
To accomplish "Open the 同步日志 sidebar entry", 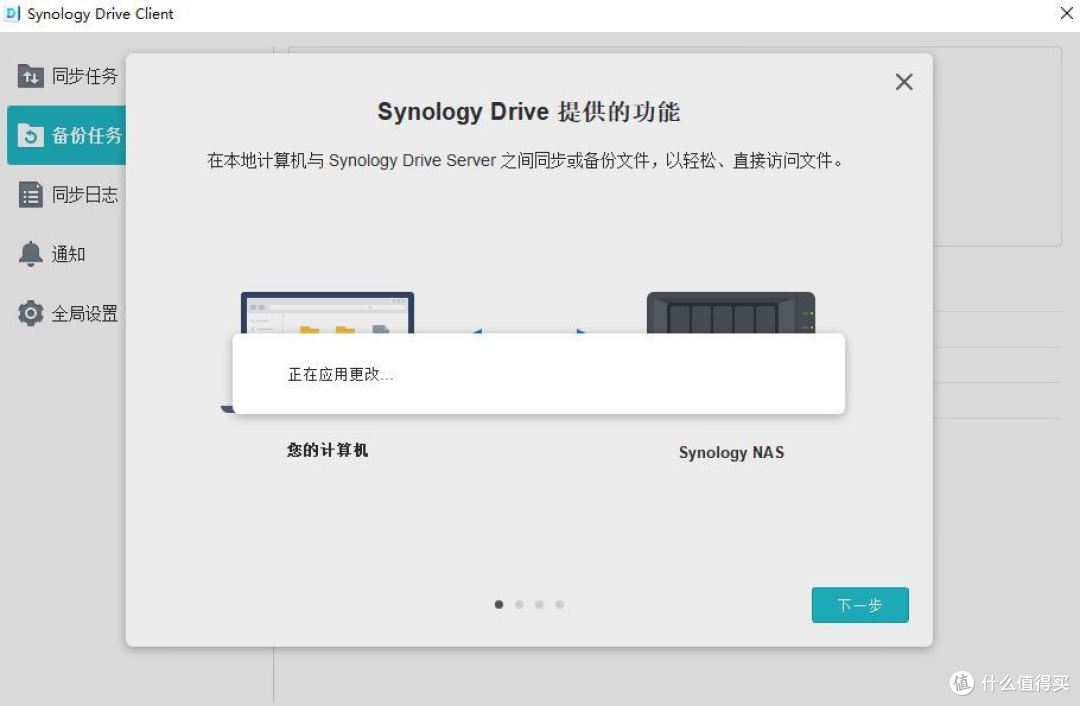I will [x=68, y=195].
